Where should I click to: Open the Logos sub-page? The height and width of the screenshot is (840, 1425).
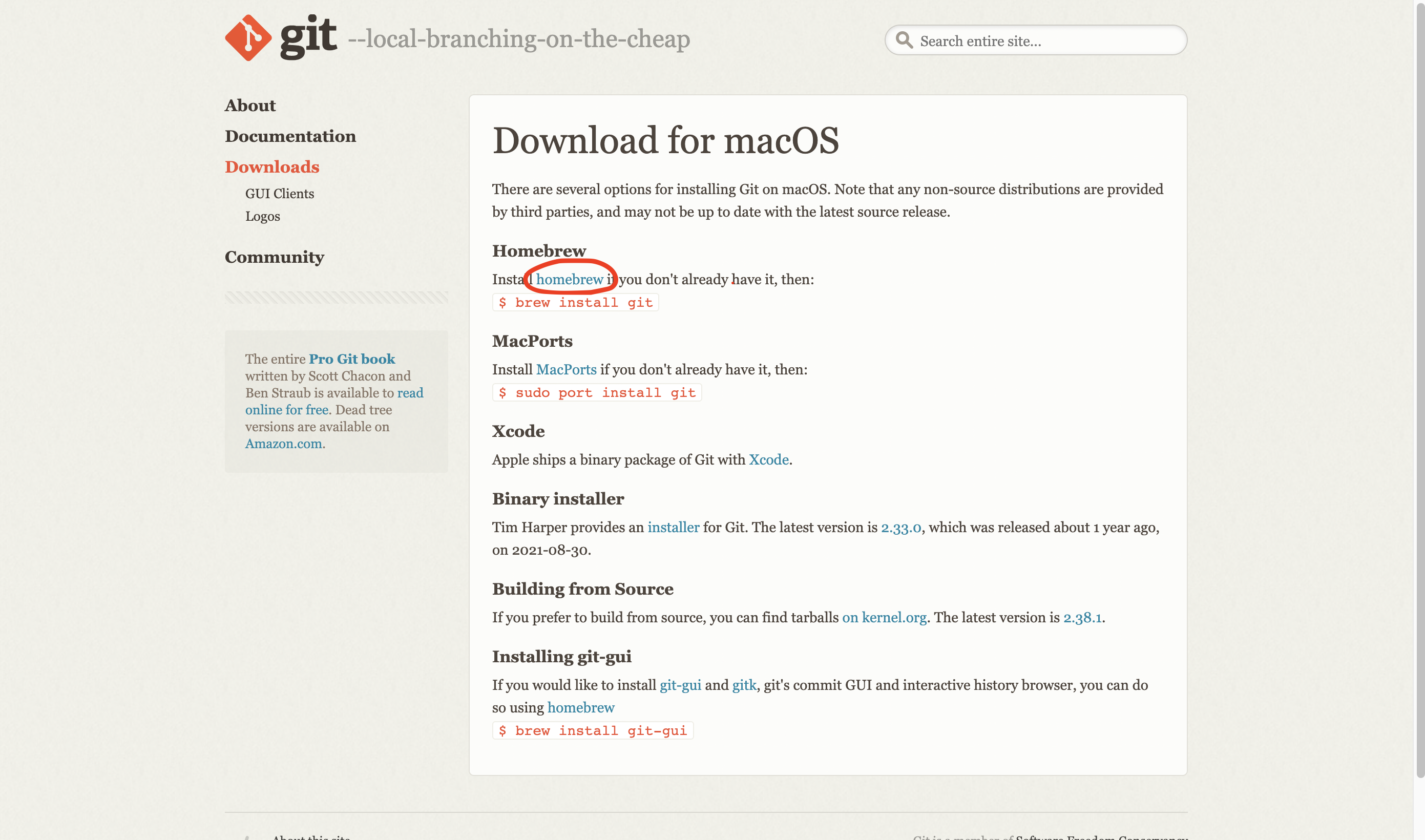(262, 216)
